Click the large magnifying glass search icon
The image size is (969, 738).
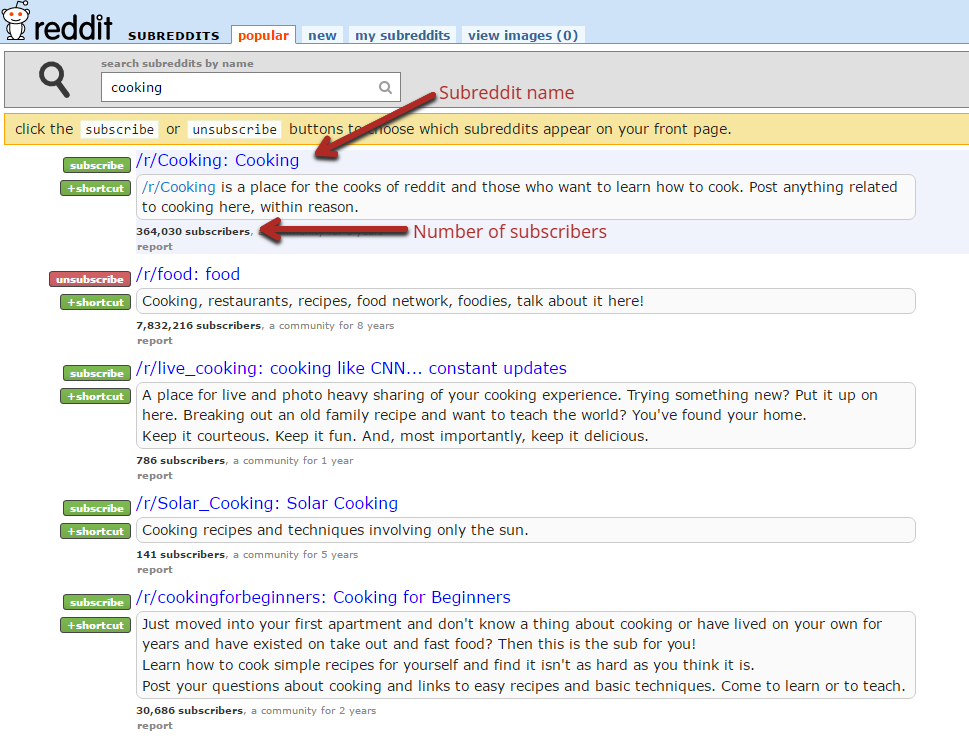[54, 80]
